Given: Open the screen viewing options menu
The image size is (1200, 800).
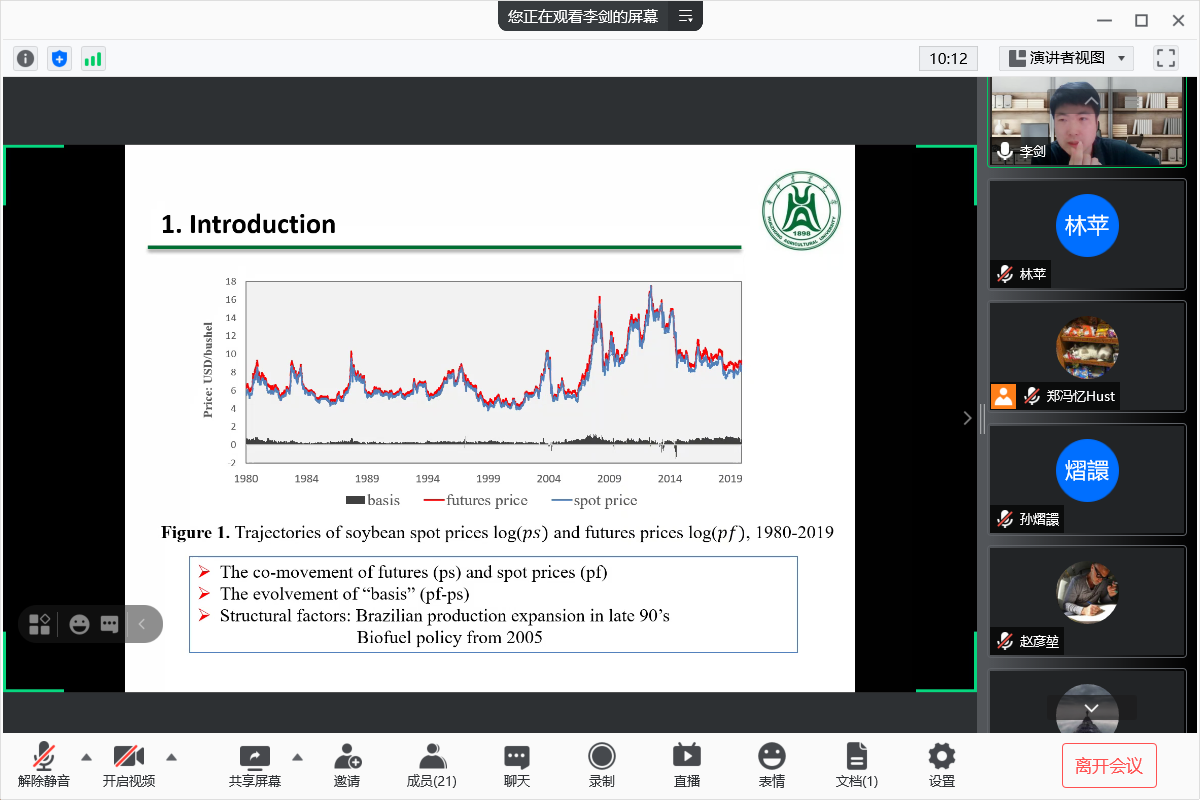Looking at the screenshot, I should [x=686, y=16].
